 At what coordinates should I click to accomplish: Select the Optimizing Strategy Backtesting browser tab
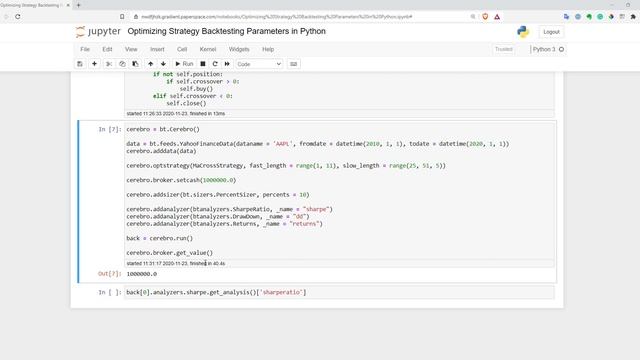click(x=31, y=5)
